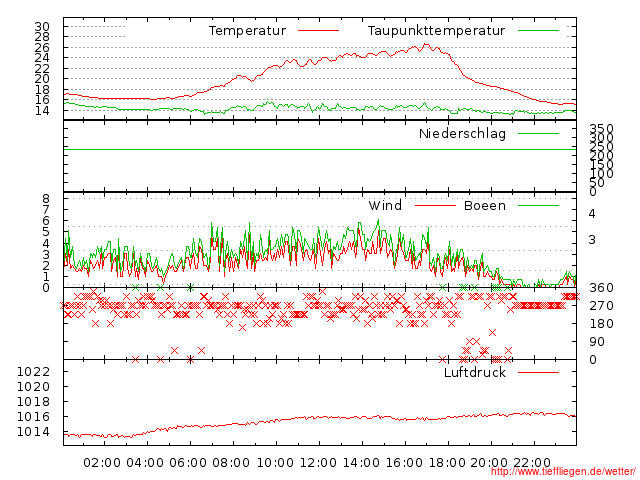Screen dimensions: 640x480
Task: Click the 18:00 time axis label
Action: (x=448, y=463)
